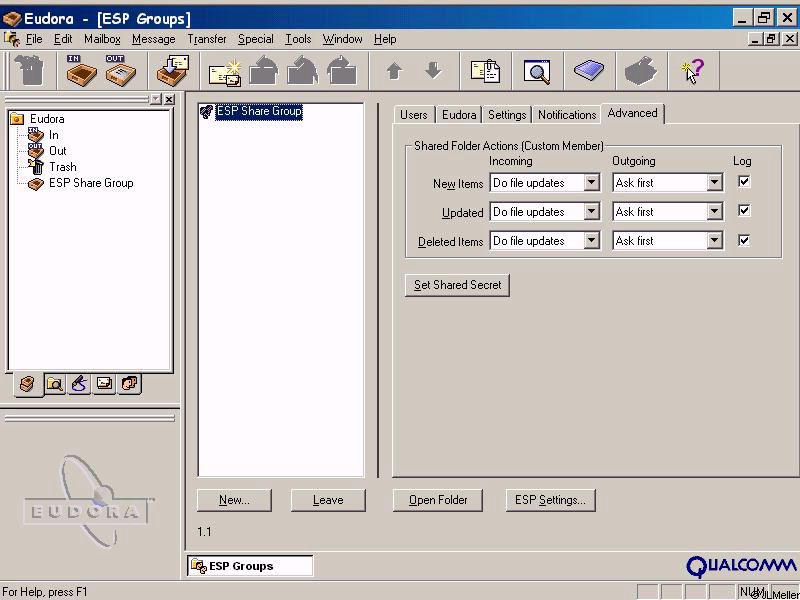This screenshot has width=800, height=600.
Task: Click the ESP Share Group list icon
Action: [x=206, y=112]
